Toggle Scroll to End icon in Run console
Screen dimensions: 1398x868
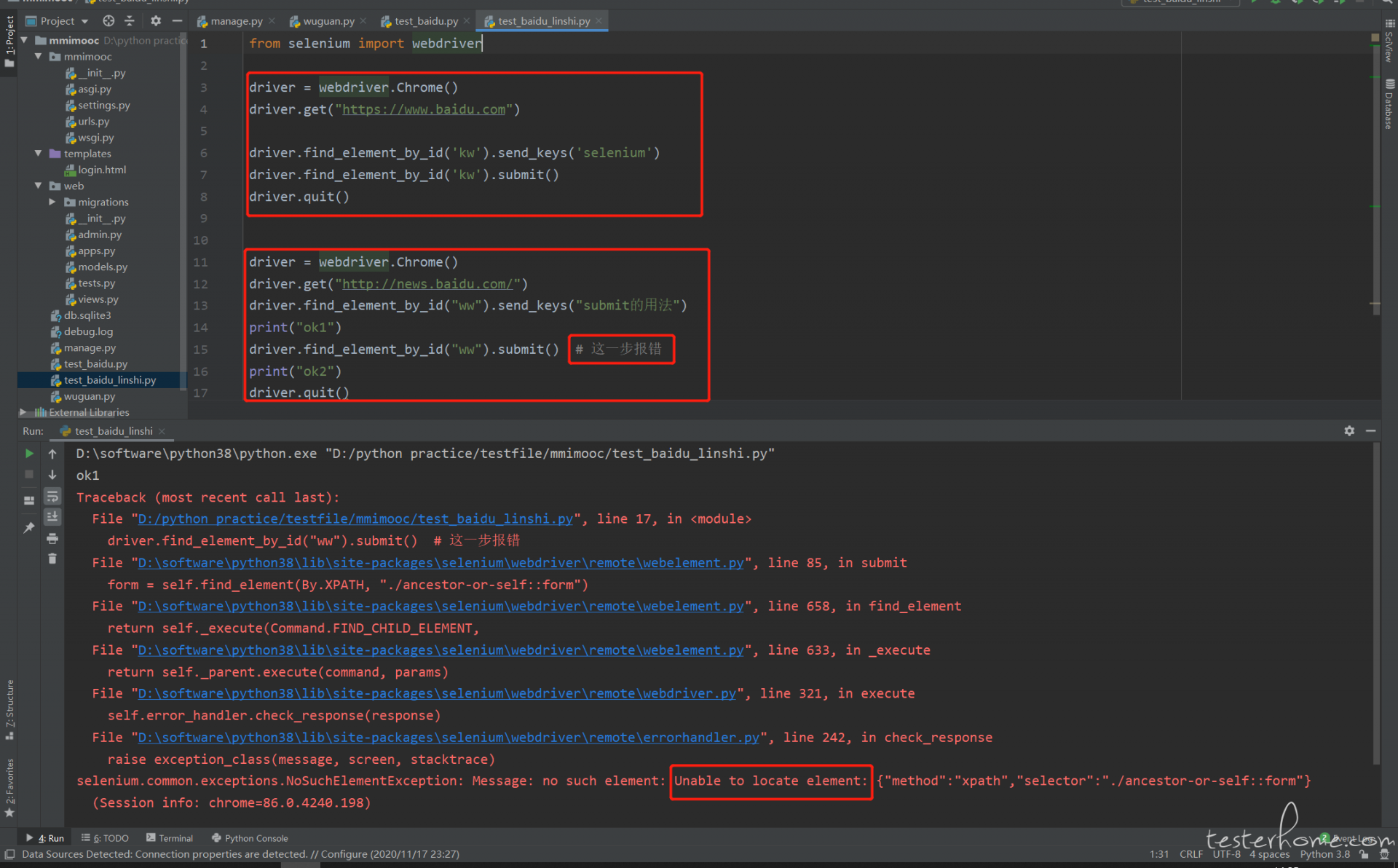pyautogui.click(x=52, y=517)
